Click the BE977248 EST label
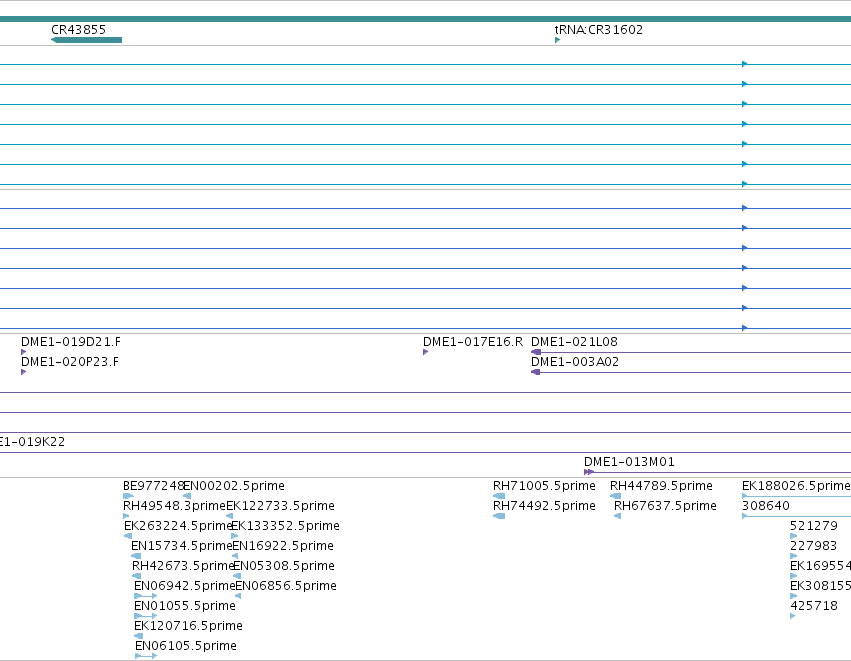Viewport: 851px width, 661px height. click(x=153, y=485)
